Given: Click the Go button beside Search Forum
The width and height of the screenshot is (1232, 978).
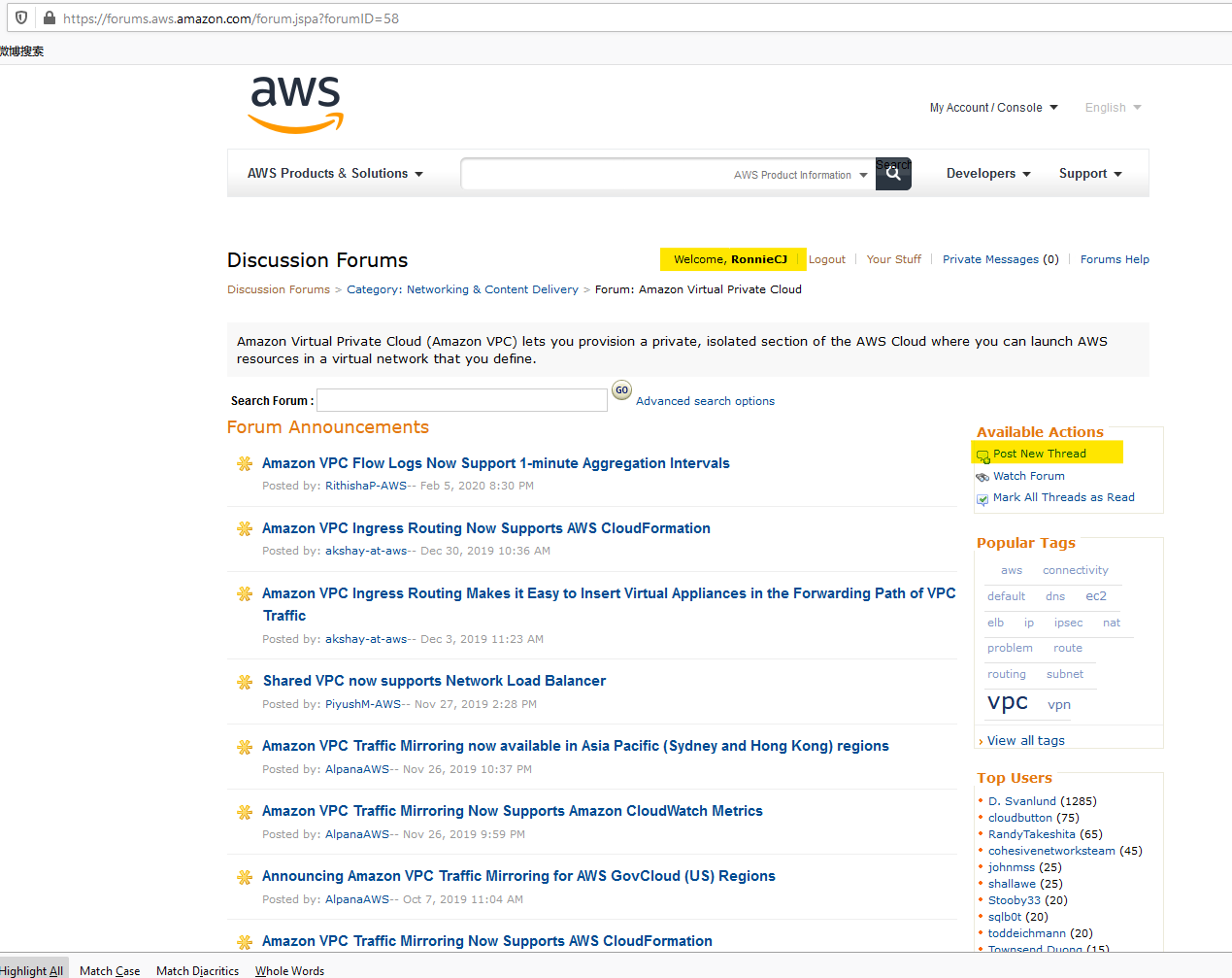Looking at the screenshot, I should (622, 390).
